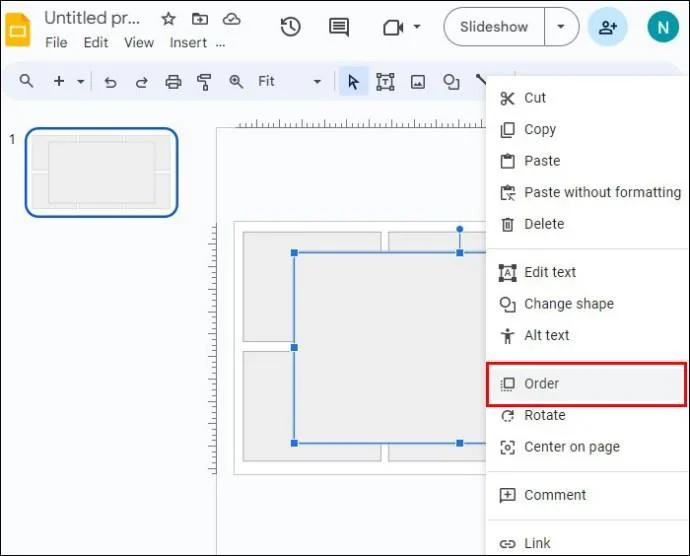Choose Delete from context menu
Image resolution: width=690 pixels, height=556 pixels.
coord(588,224)
